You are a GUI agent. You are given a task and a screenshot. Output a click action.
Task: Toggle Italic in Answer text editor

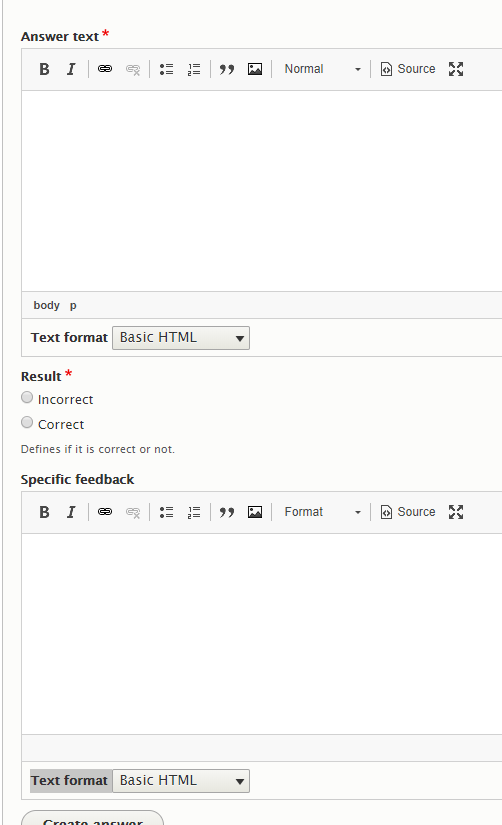click(71, 69)
